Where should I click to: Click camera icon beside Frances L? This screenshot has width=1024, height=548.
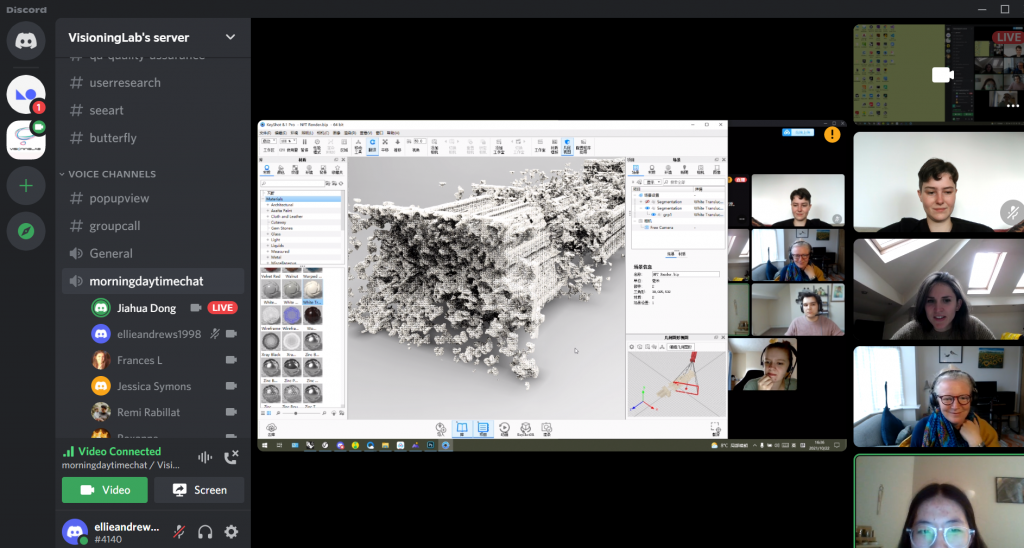click(231, 360)
